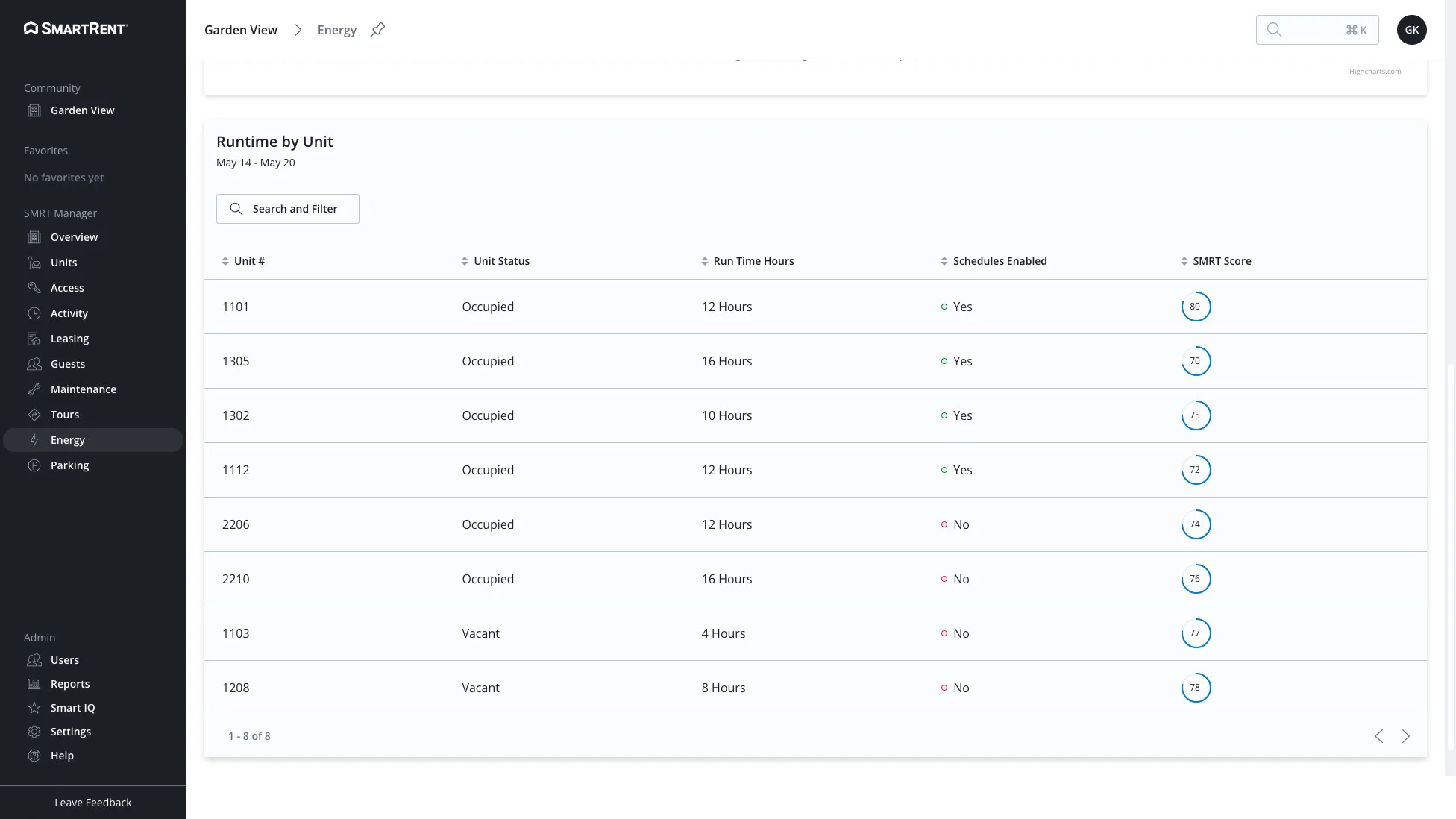This screenshot has width=1456, height=819.
Task: Sort table by Unit # column
Action: (x=243, y=261)
